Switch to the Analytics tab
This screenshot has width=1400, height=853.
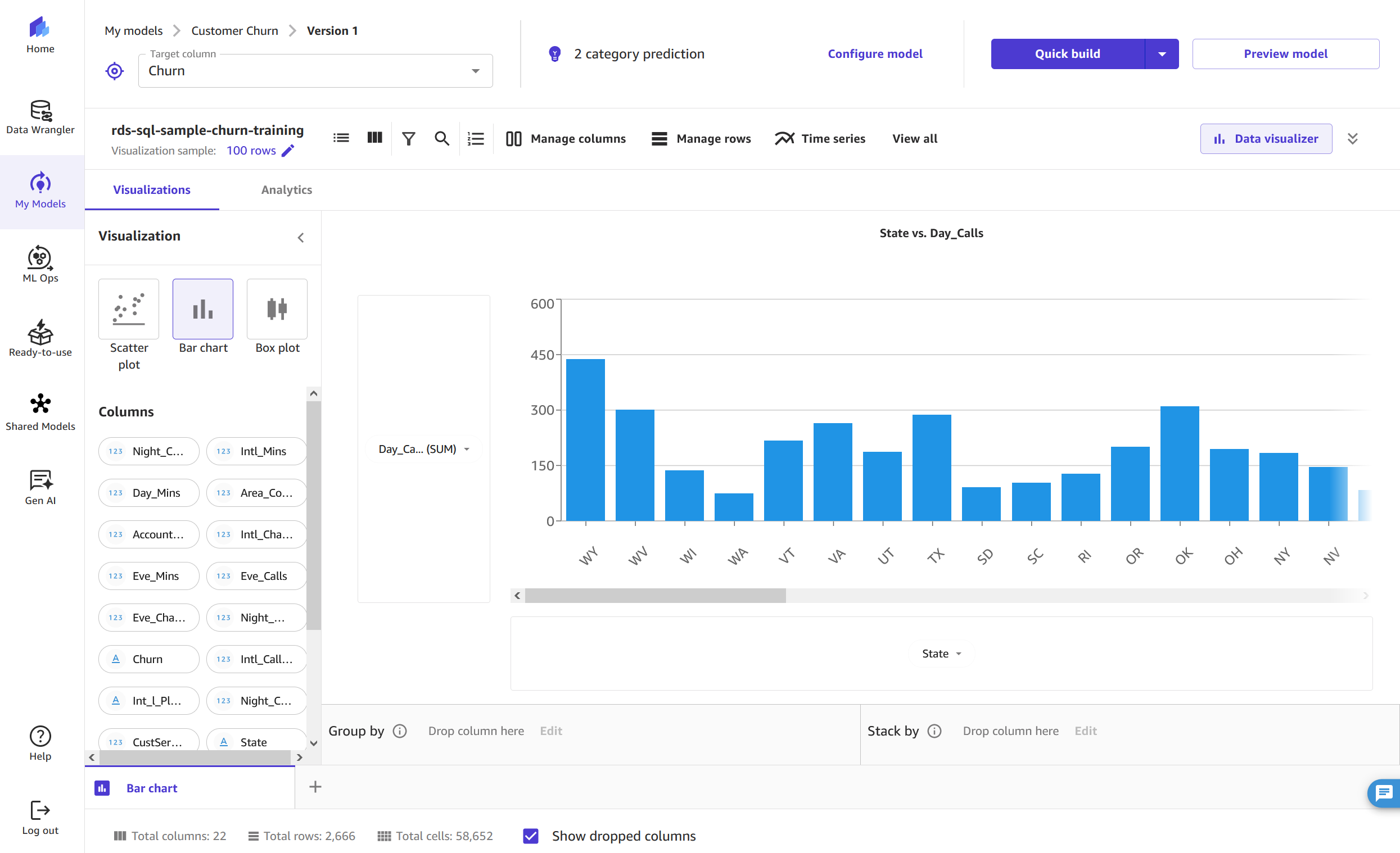[286, 190]
